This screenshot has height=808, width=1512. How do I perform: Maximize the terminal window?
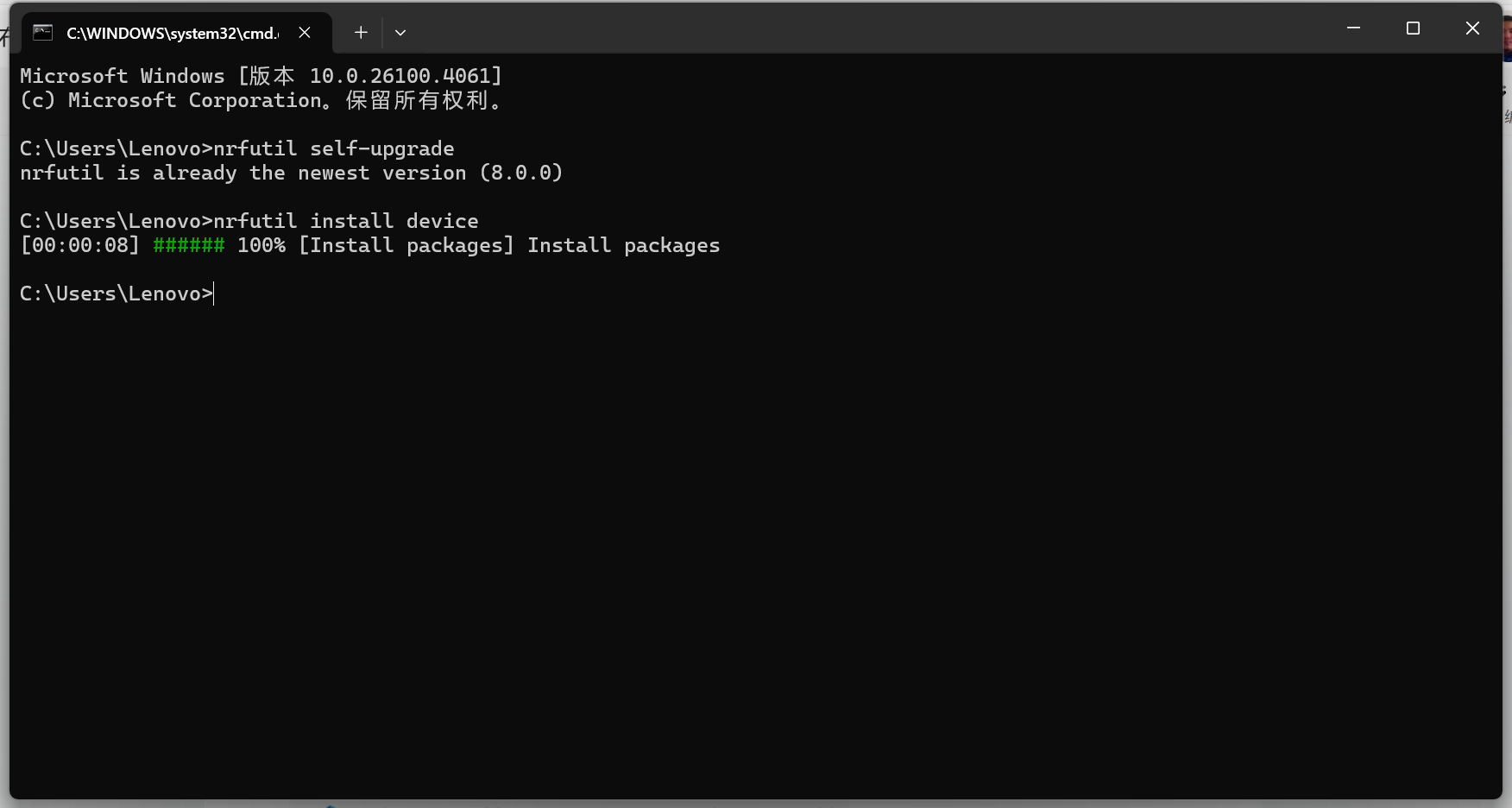[1413, 28]
